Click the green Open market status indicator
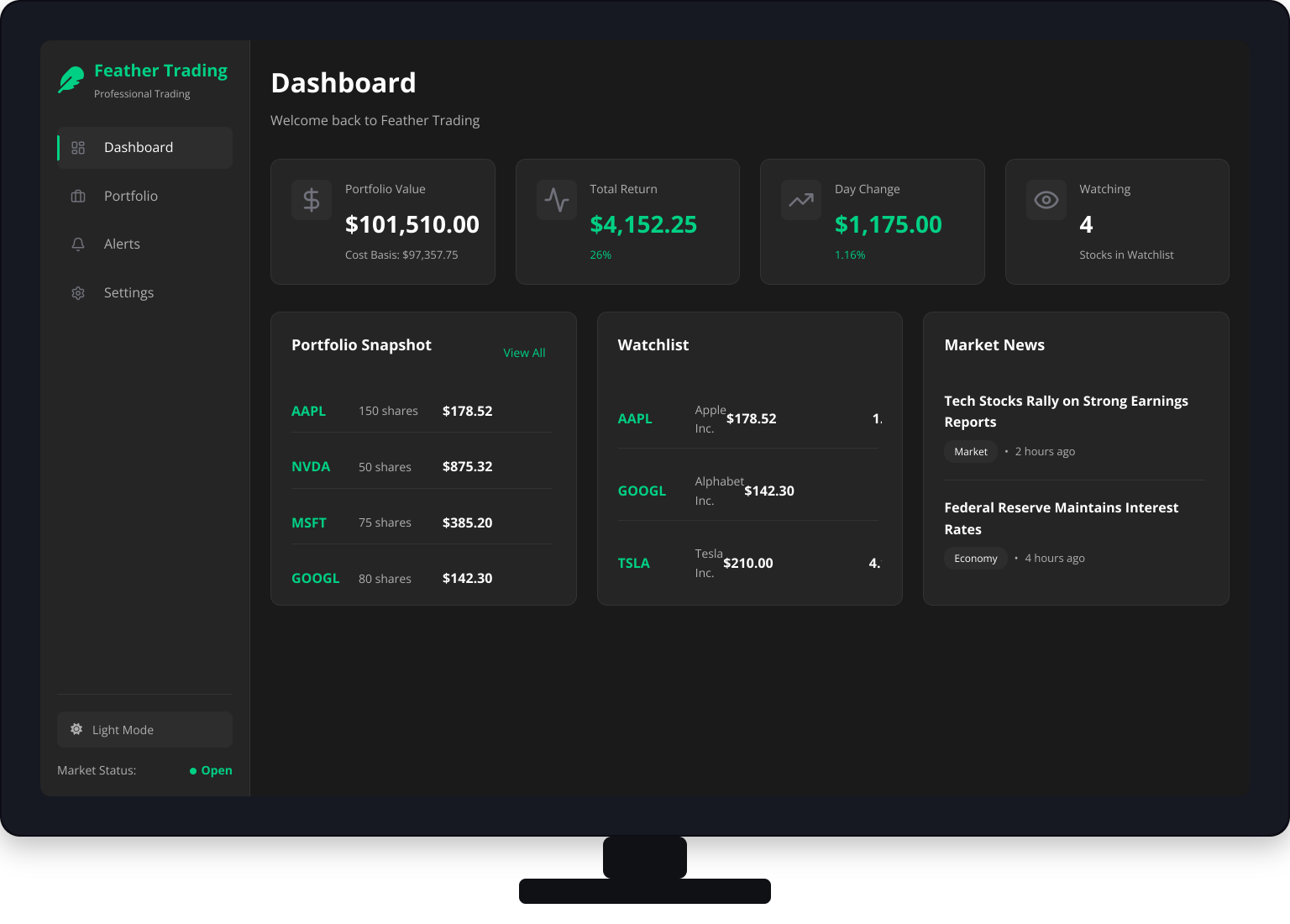 (x=210, y=770)
